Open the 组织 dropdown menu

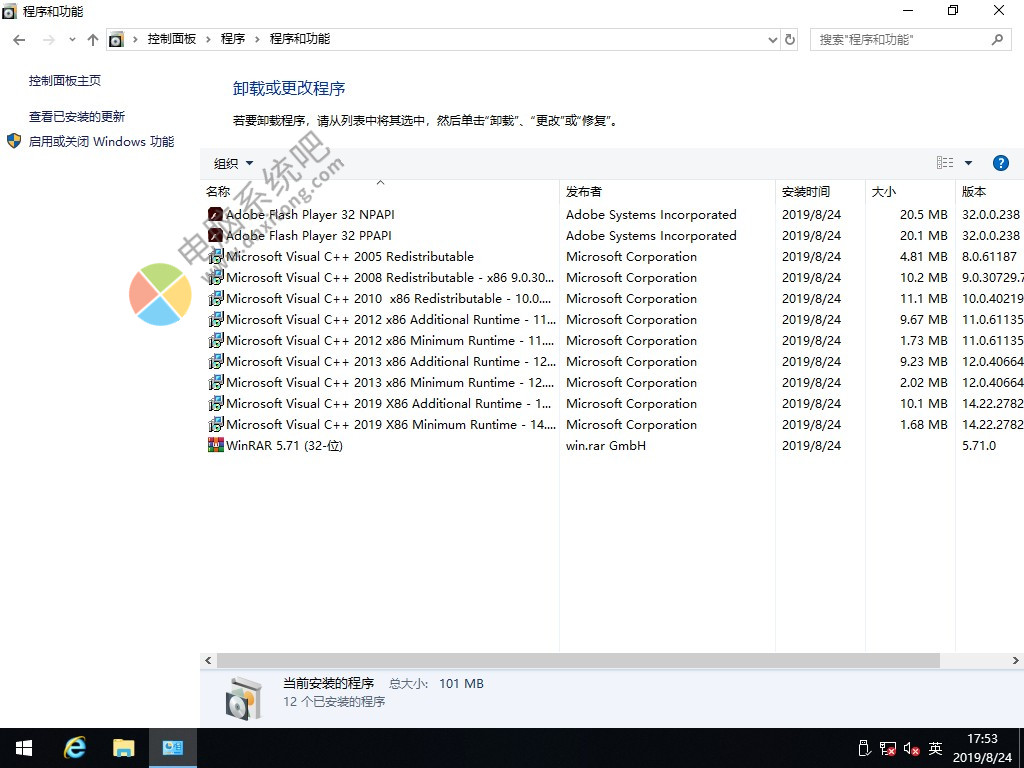233,164
